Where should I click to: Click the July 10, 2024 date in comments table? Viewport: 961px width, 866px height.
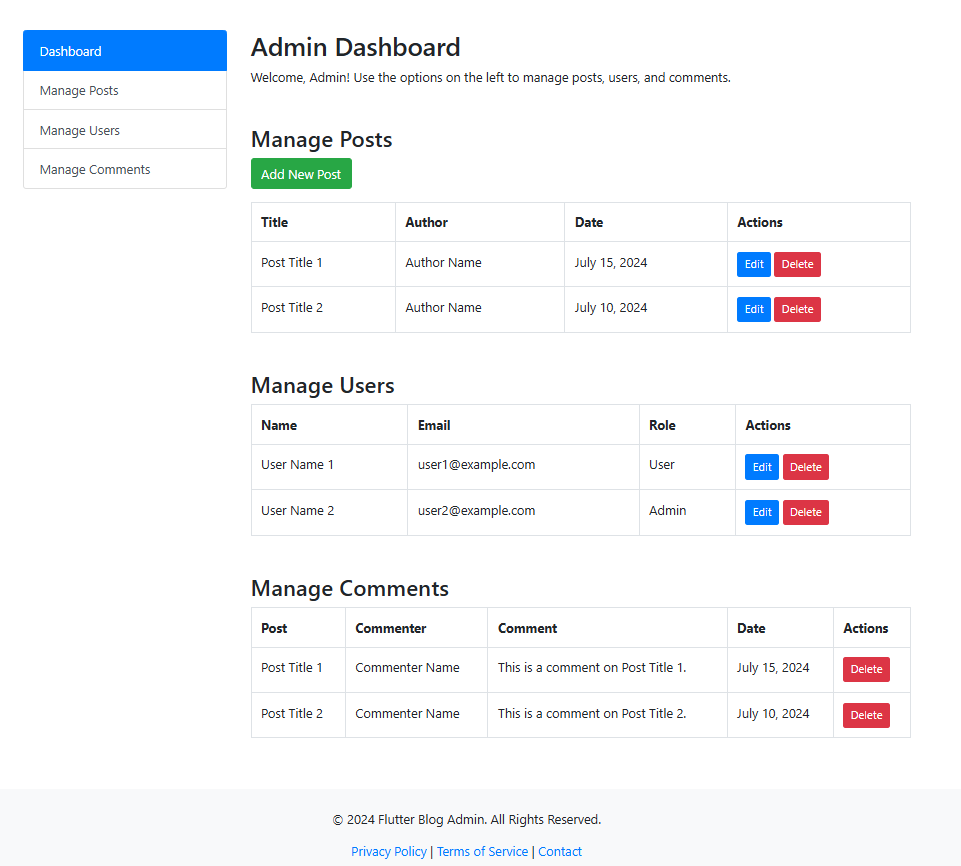(773, 713)
